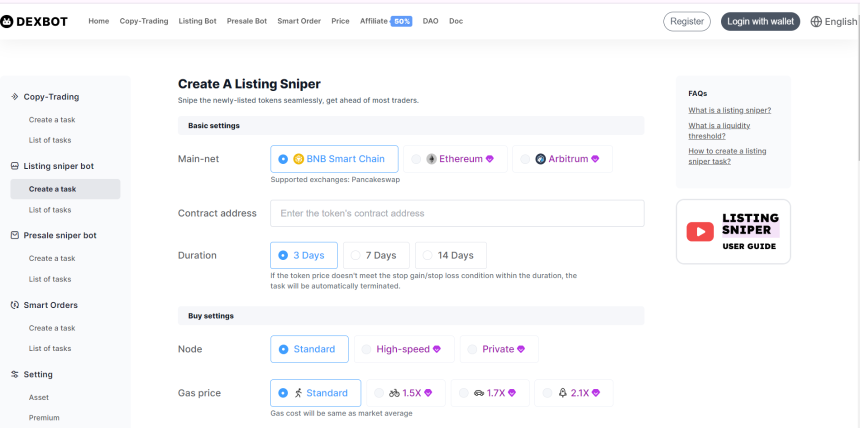860x428 pixels.
Task: Open Asset under Setting
Action: coord(39,397)
